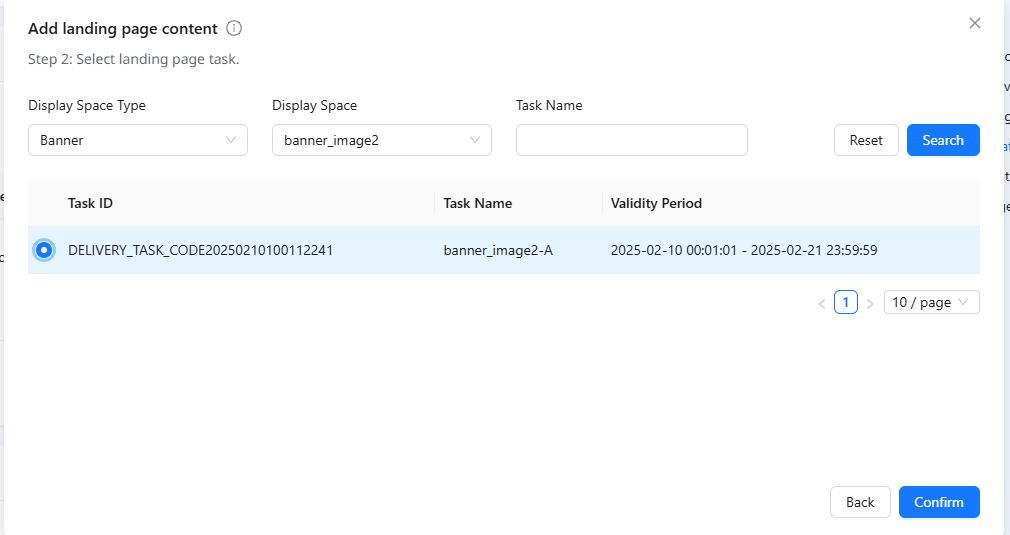Click the Back button
The image size is (1010, 535).
click(860, 502)
